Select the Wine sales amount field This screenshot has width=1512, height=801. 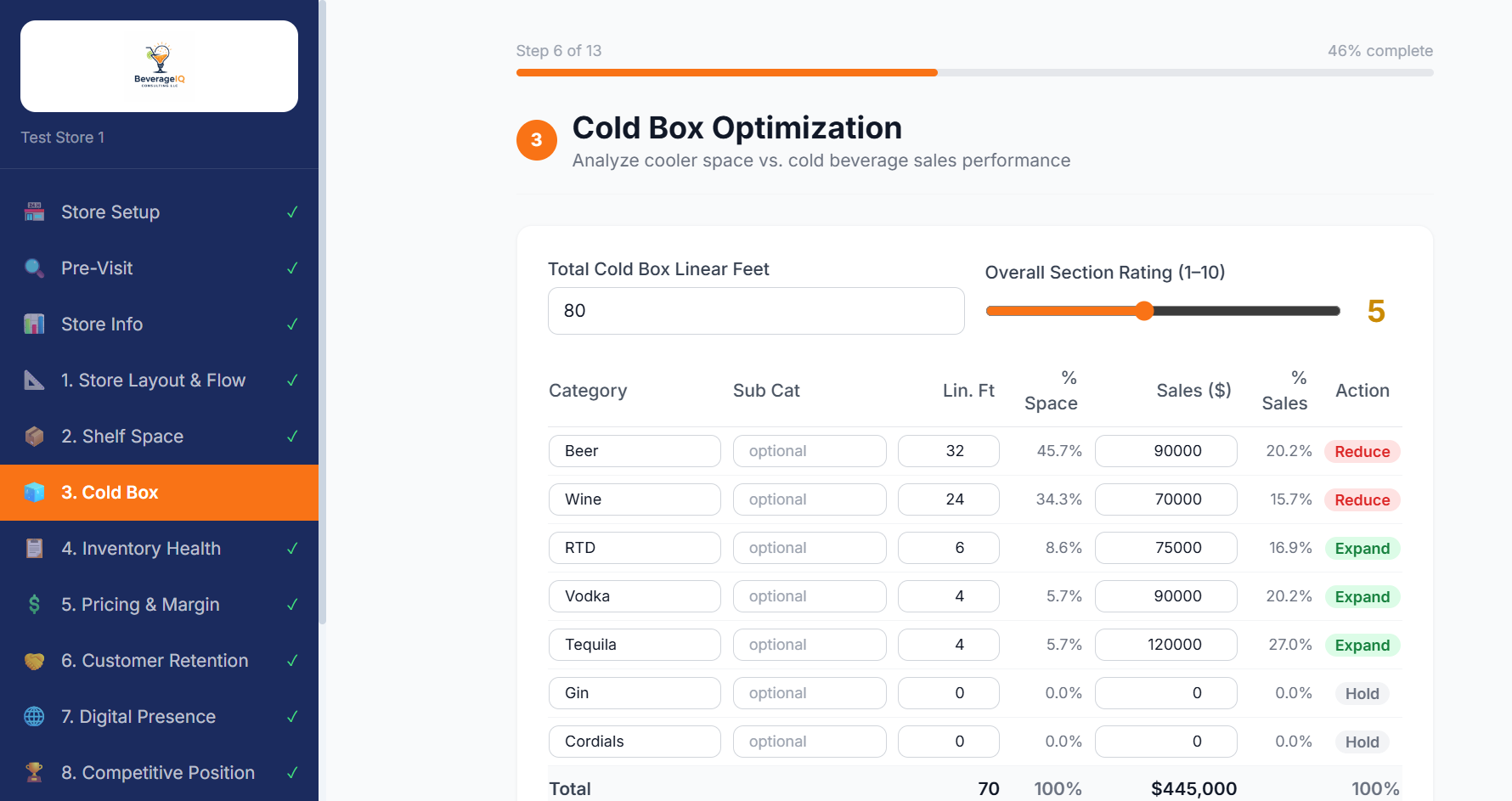point(1165,499)
